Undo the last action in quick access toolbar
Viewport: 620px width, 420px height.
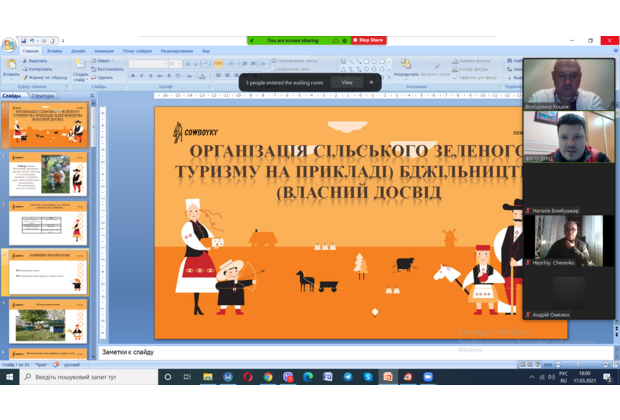[x=32, y=41]
